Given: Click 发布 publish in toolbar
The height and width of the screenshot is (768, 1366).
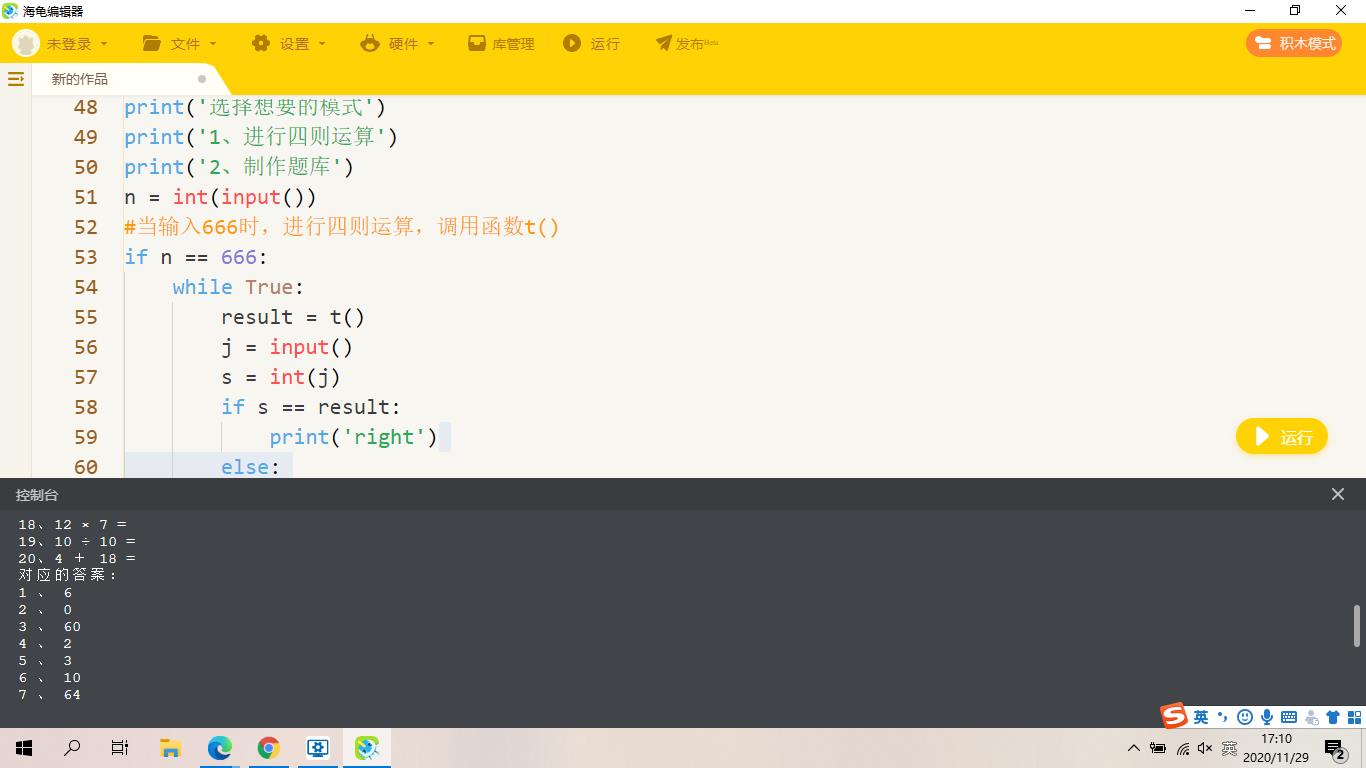Looking at the screenshot, I should [687, 44].
